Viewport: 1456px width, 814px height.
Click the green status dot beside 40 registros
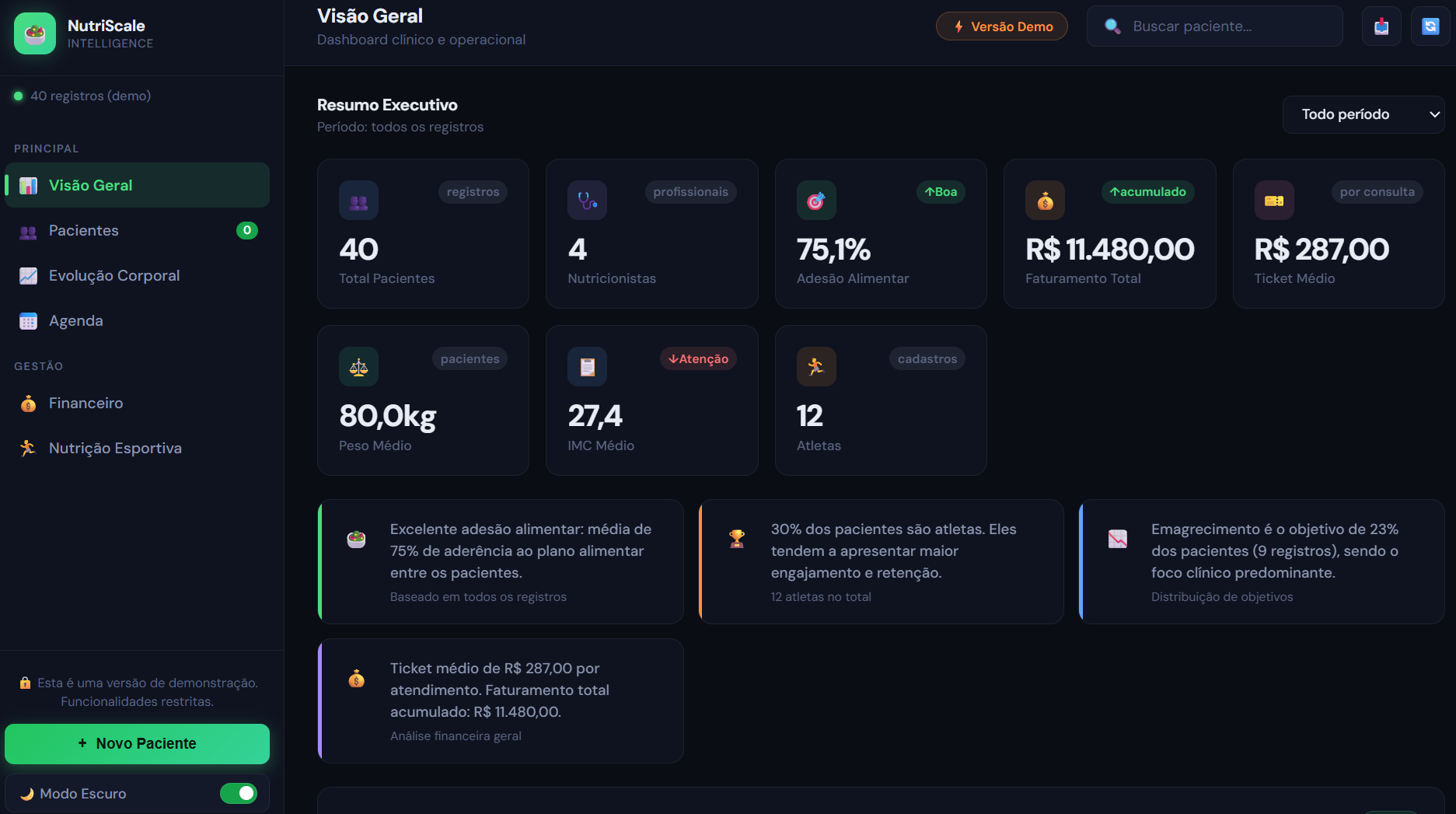[18, 96]
